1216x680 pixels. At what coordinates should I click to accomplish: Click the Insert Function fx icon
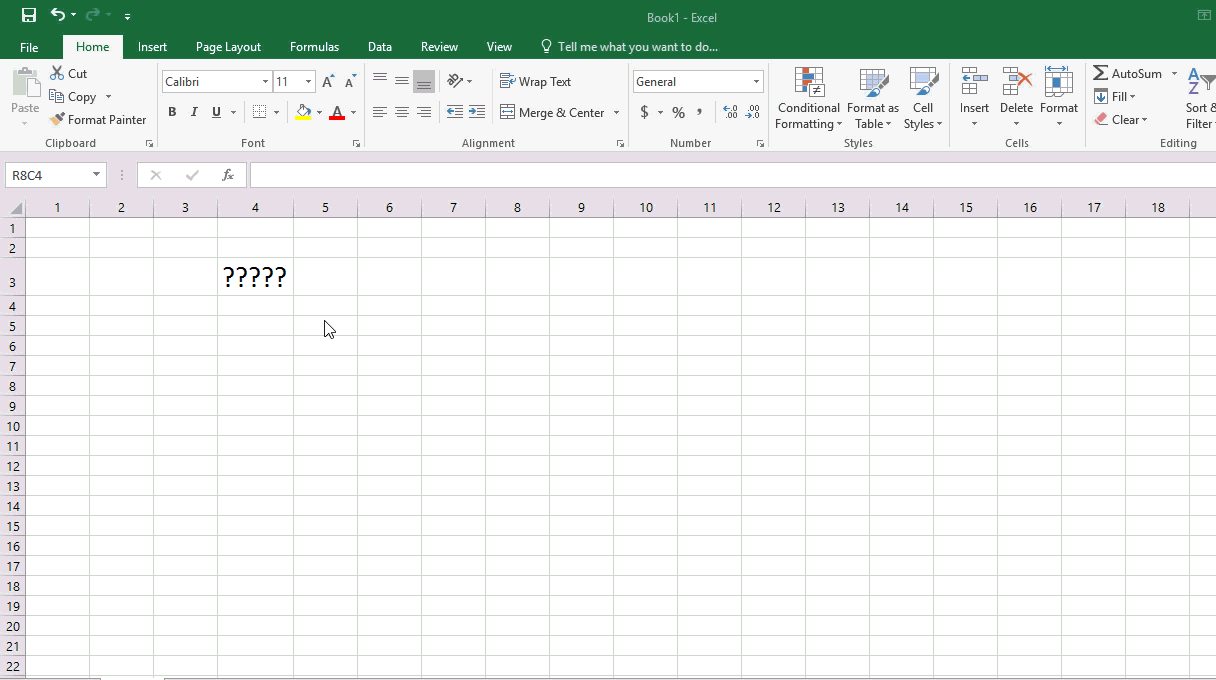click(228, 175)
